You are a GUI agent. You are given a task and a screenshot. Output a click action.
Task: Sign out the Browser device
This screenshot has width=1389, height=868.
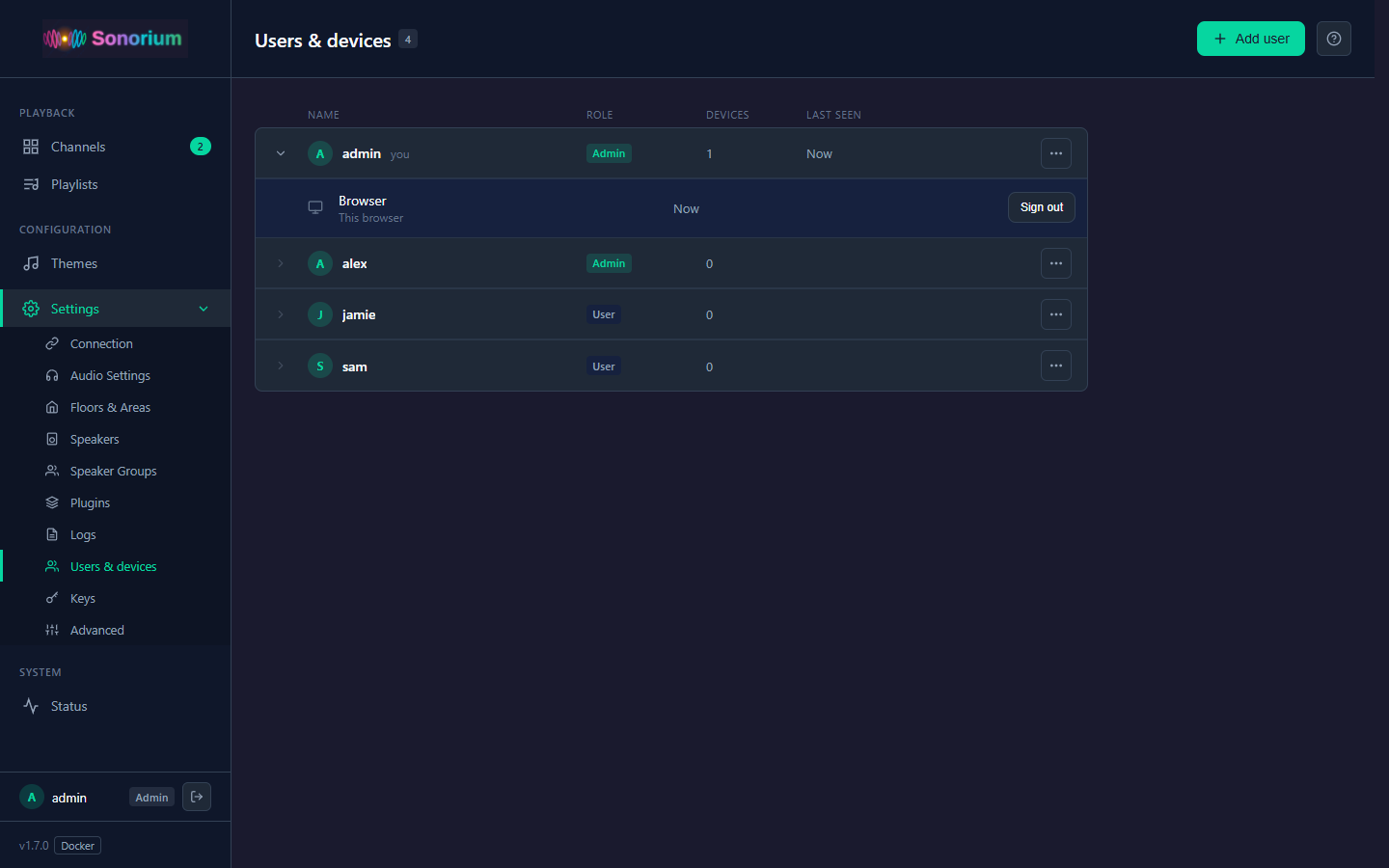[x=1042, y=207]
